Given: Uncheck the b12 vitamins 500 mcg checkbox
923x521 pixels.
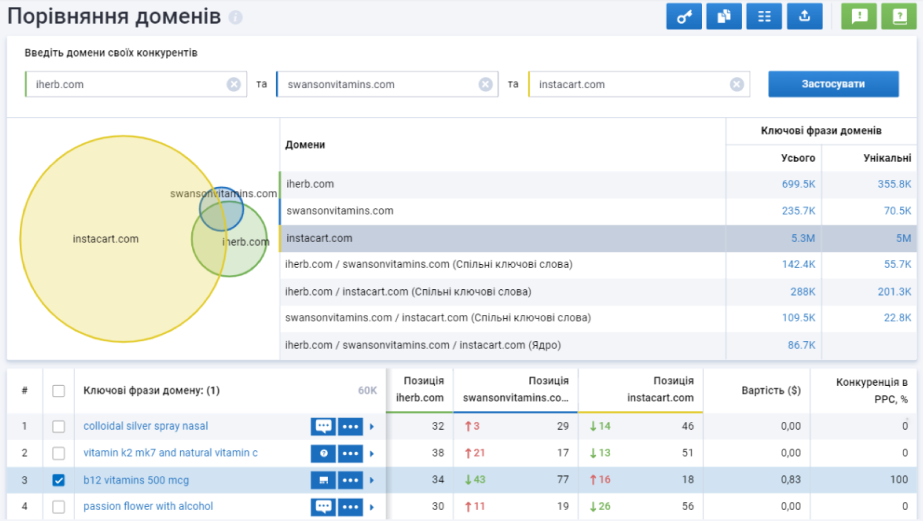Looking at the screenshot, I should tap(58, 480).
